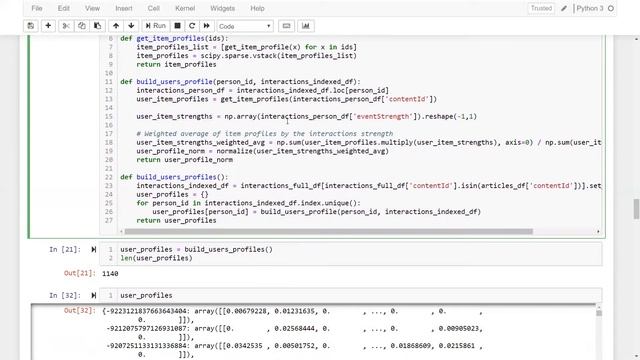Open the File menu
Screen dimensions: 640x360
pyautogui.click(x=37, y=8)
